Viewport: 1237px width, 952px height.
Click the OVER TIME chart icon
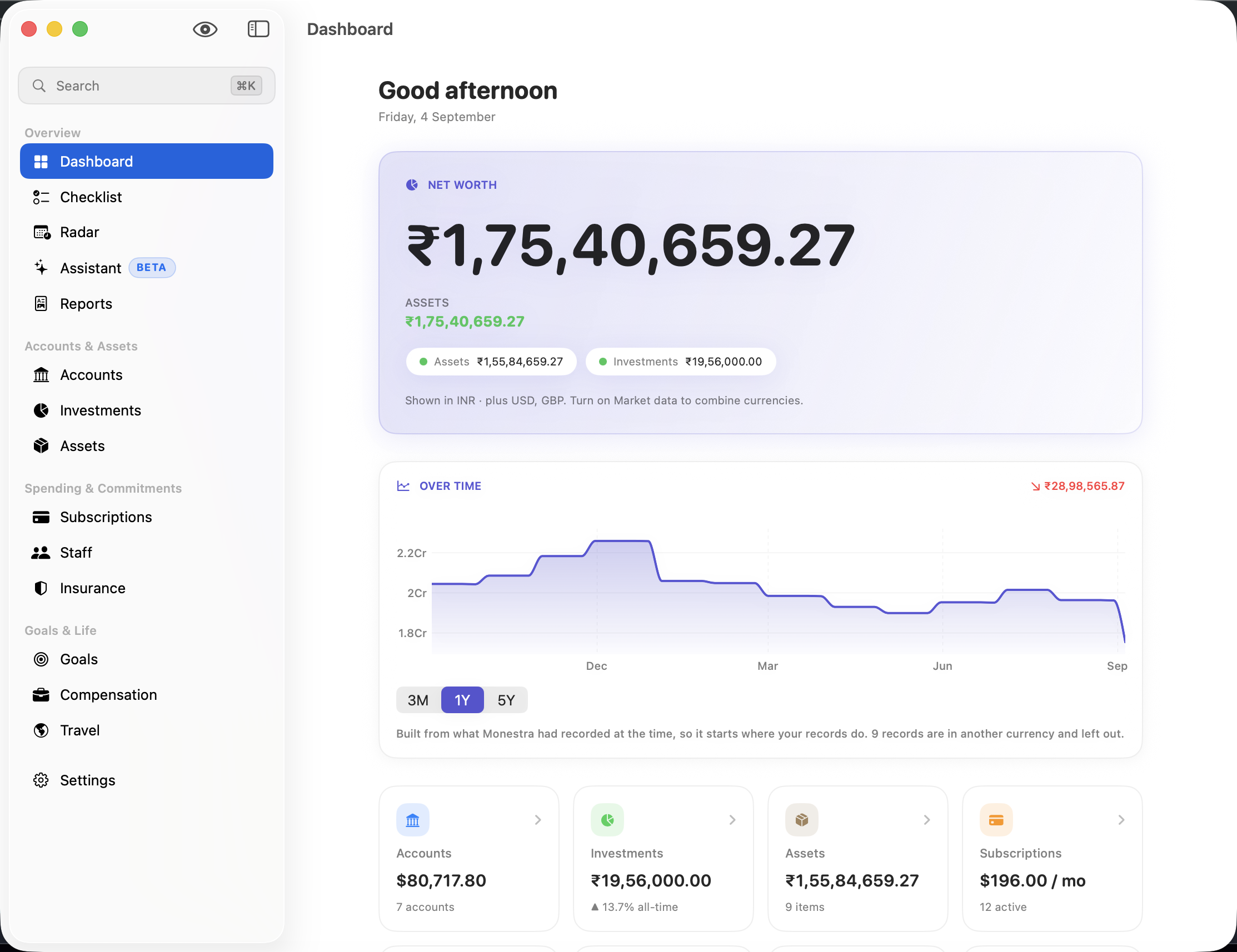[x=403, y=486]
